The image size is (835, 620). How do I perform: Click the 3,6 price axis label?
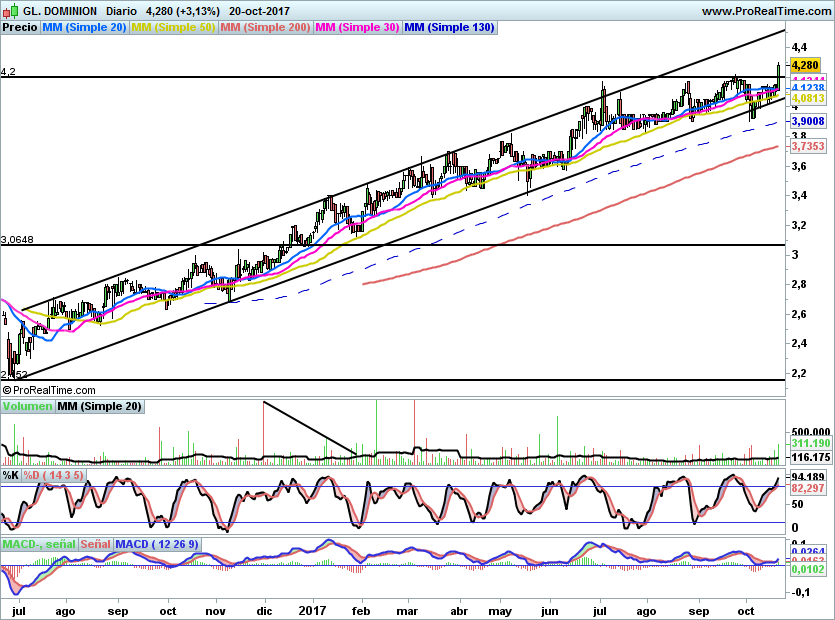click(799, 166)
